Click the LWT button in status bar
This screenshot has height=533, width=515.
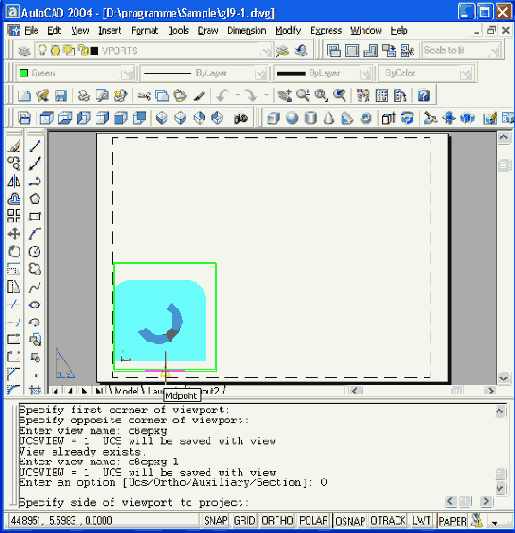pyautogui.click(x=422, y=520)
